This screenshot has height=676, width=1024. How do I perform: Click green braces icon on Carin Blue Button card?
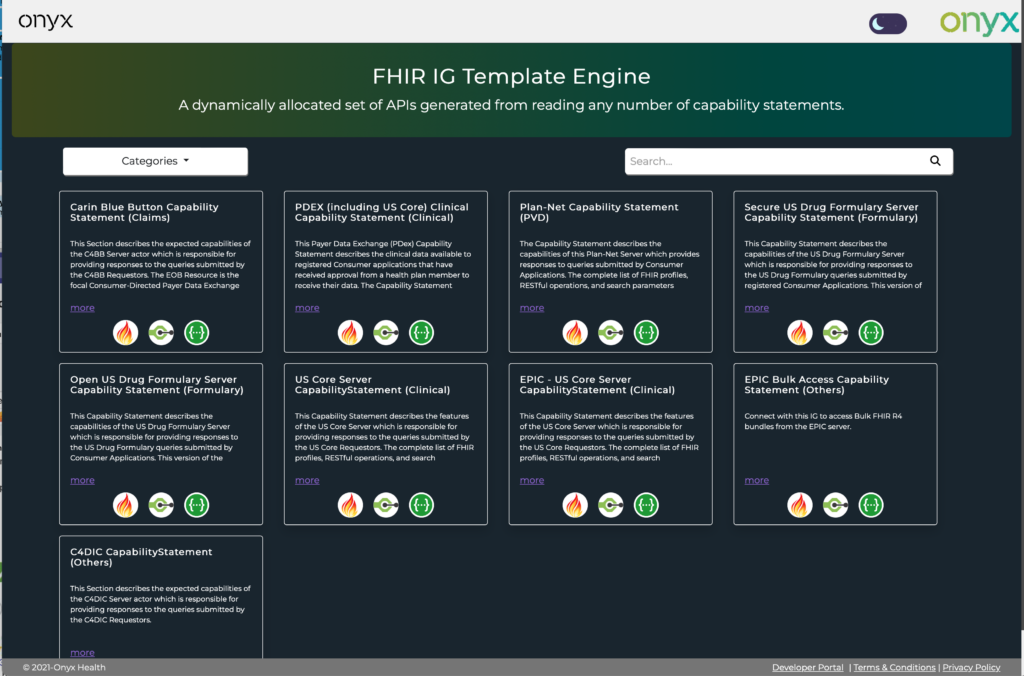point(197,332)
